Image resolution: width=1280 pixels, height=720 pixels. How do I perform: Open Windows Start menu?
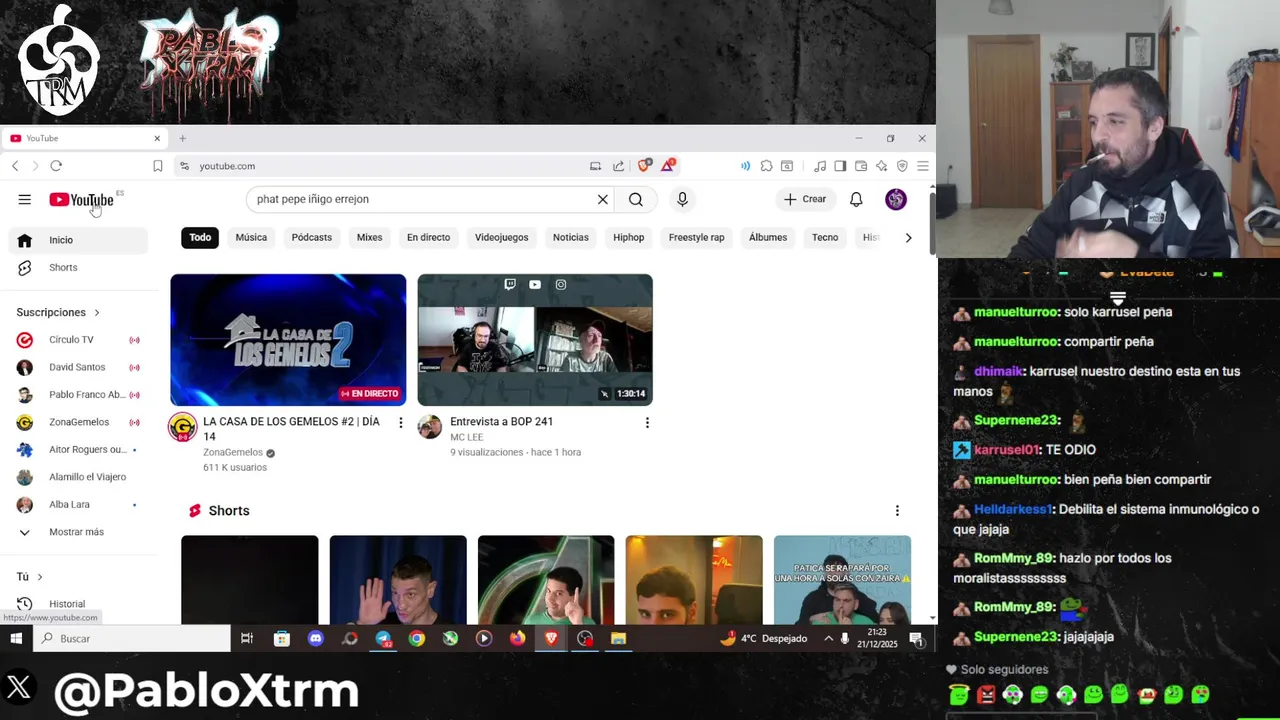coord(16,638)
